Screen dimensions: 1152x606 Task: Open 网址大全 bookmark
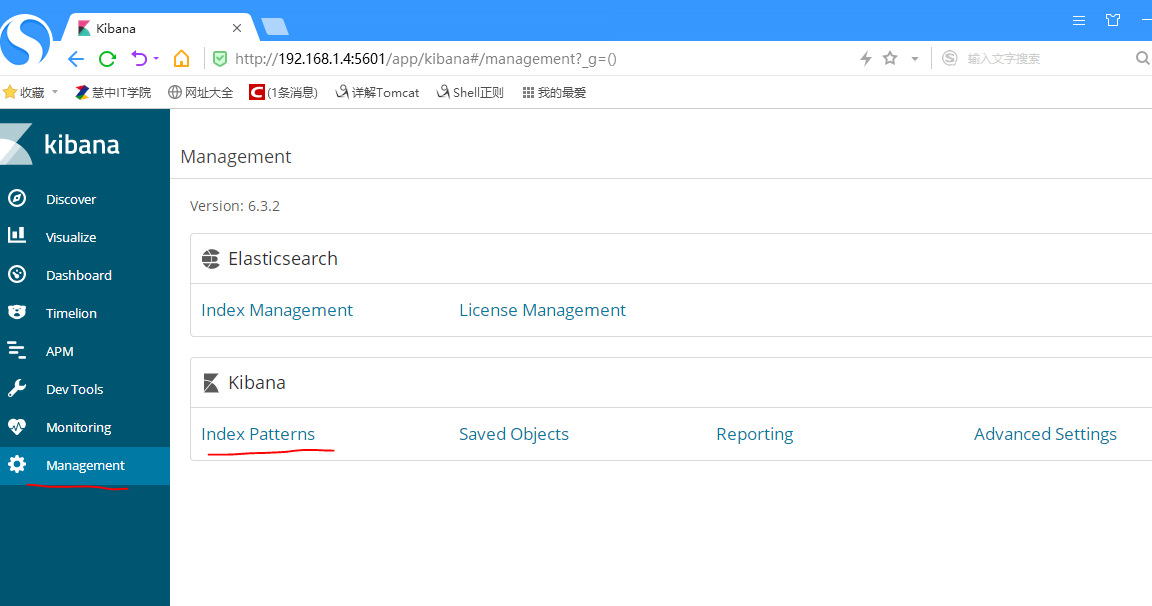pos(200,93)
